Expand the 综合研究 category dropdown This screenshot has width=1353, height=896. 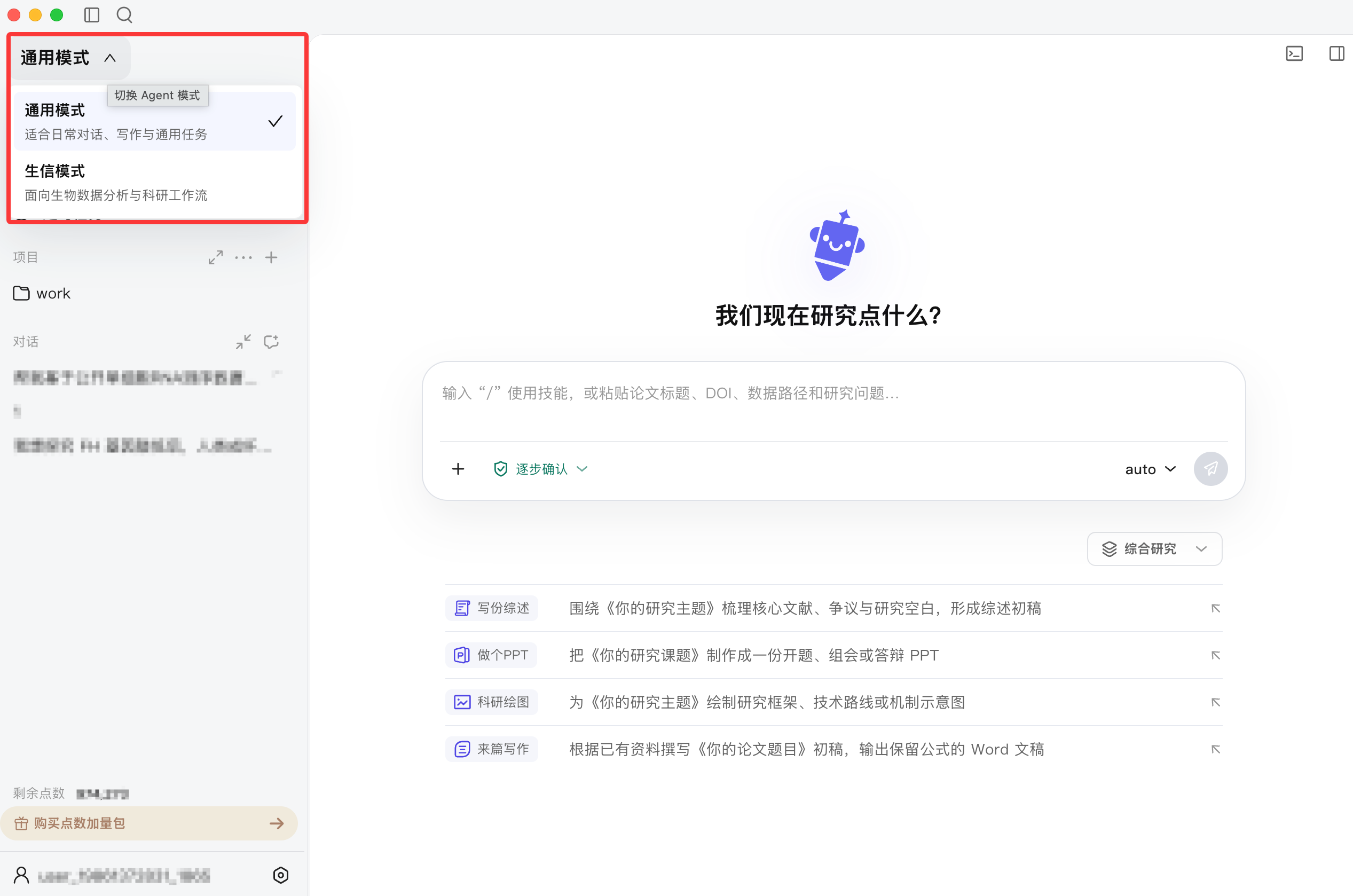point(1154,549)
